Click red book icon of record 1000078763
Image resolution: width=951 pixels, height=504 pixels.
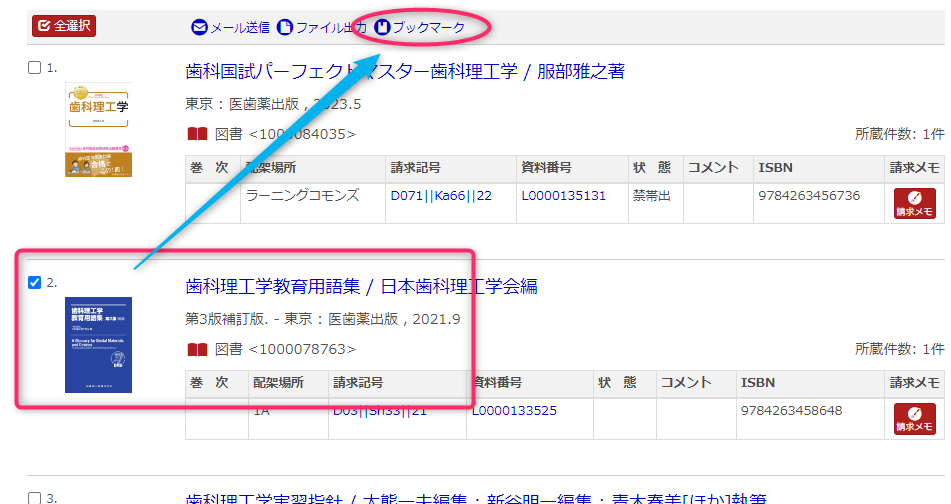198,349
